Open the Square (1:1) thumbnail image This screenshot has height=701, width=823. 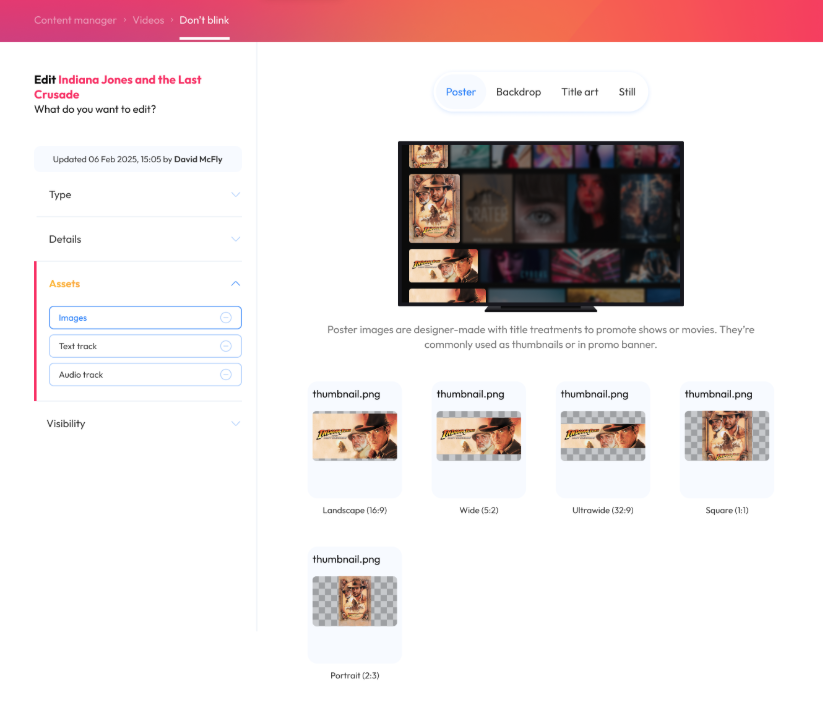point(726,436)
